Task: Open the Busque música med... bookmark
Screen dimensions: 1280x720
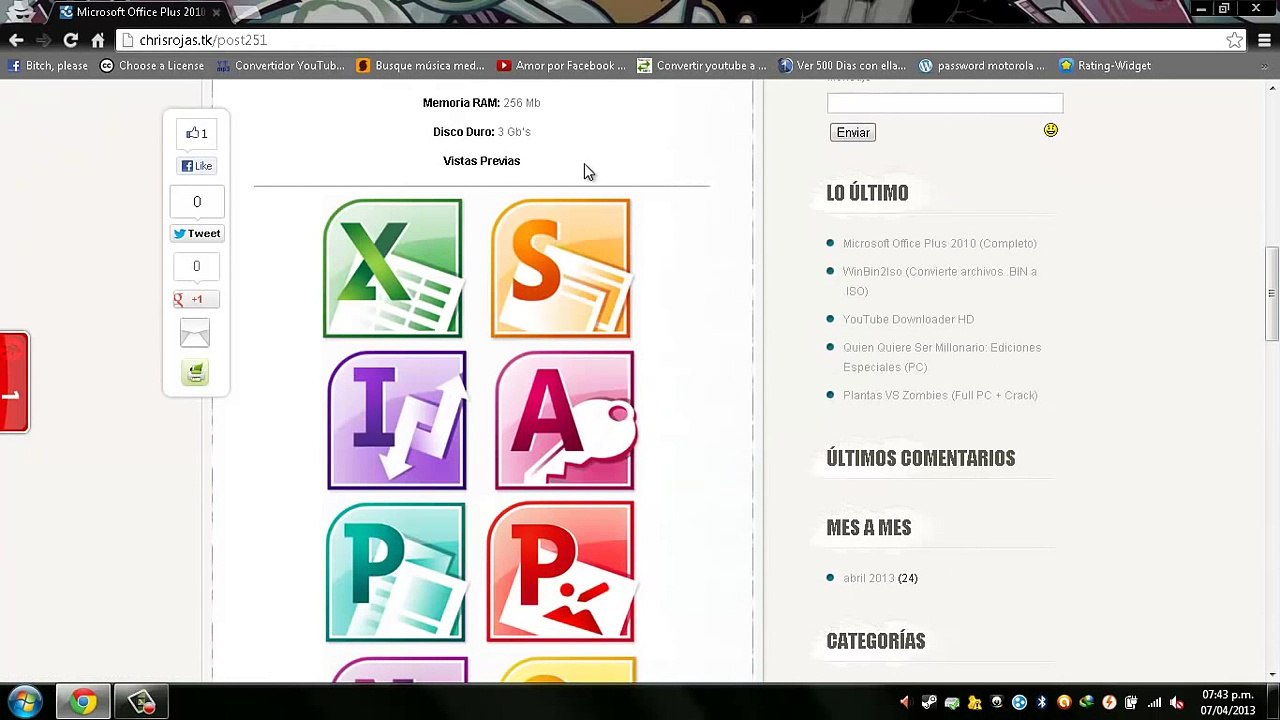Action: [x=420, y=66]
